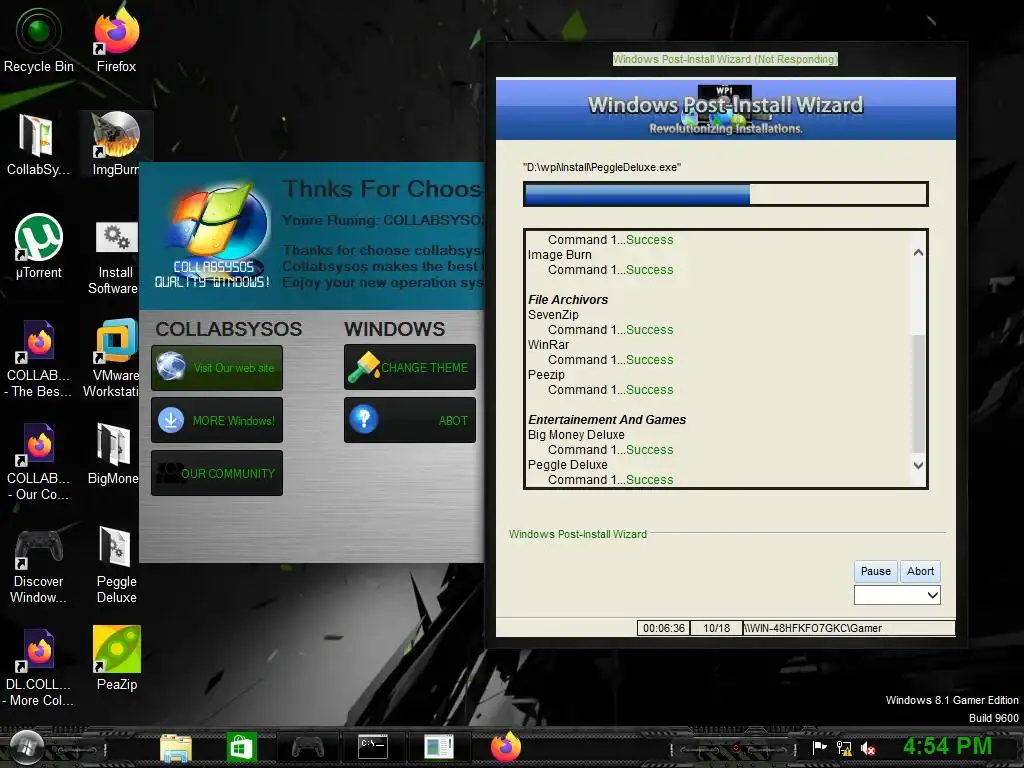
Task: Open the gamepad icon on taskbar
Action: click(307, 746)
